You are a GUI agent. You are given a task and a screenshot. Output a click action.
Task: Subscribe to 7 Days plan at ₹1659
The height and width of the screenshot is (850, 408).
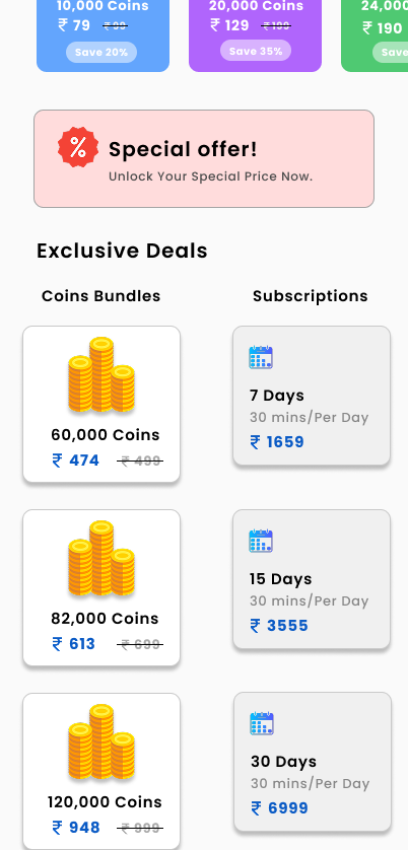click(x=312, y=396)
